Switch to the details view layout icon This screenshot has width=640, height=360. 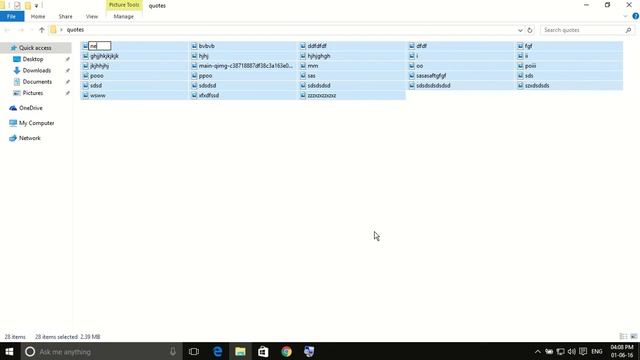(623, 336)
